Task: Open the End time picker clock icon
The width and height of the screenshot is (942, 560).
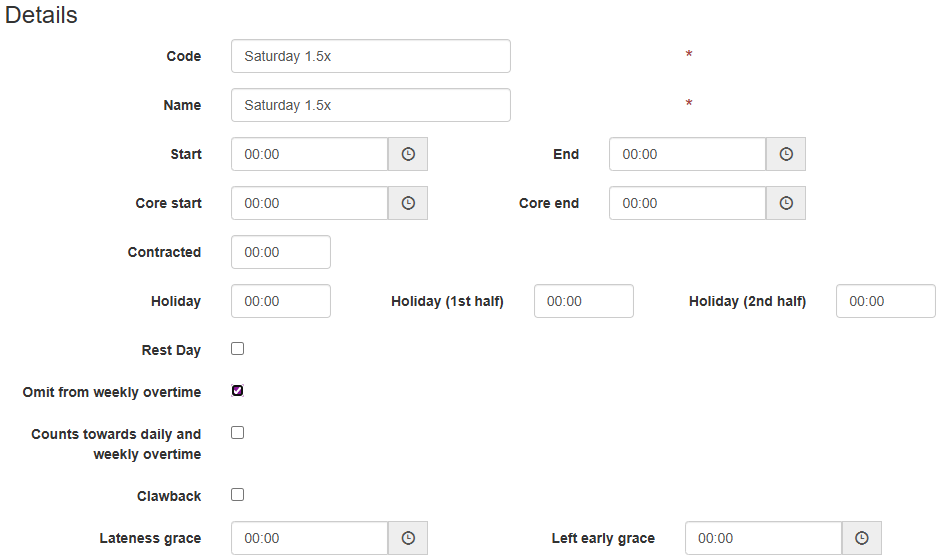Action: tap(786, 154)
